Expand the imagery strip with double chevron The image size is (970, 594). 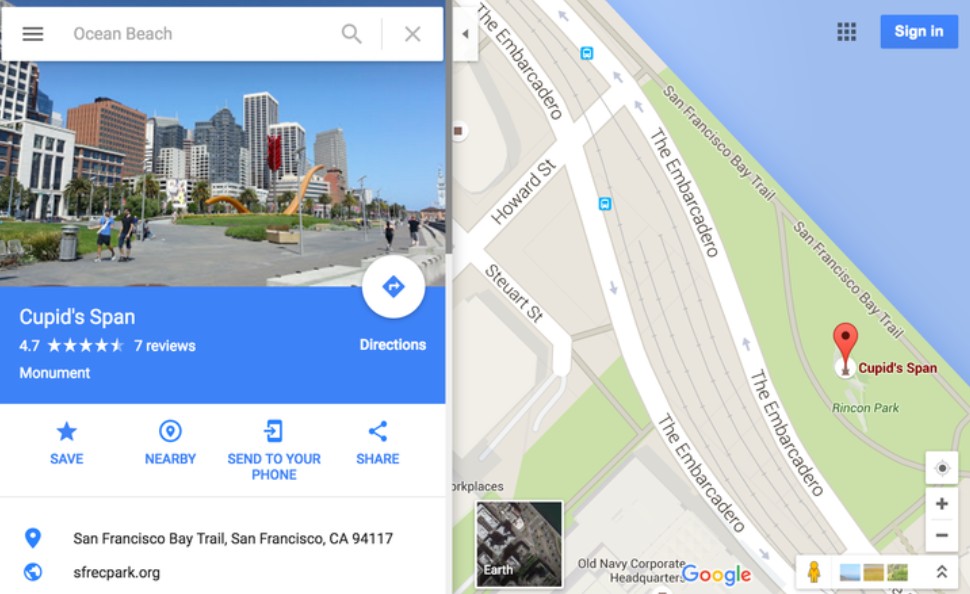point(942,572)
